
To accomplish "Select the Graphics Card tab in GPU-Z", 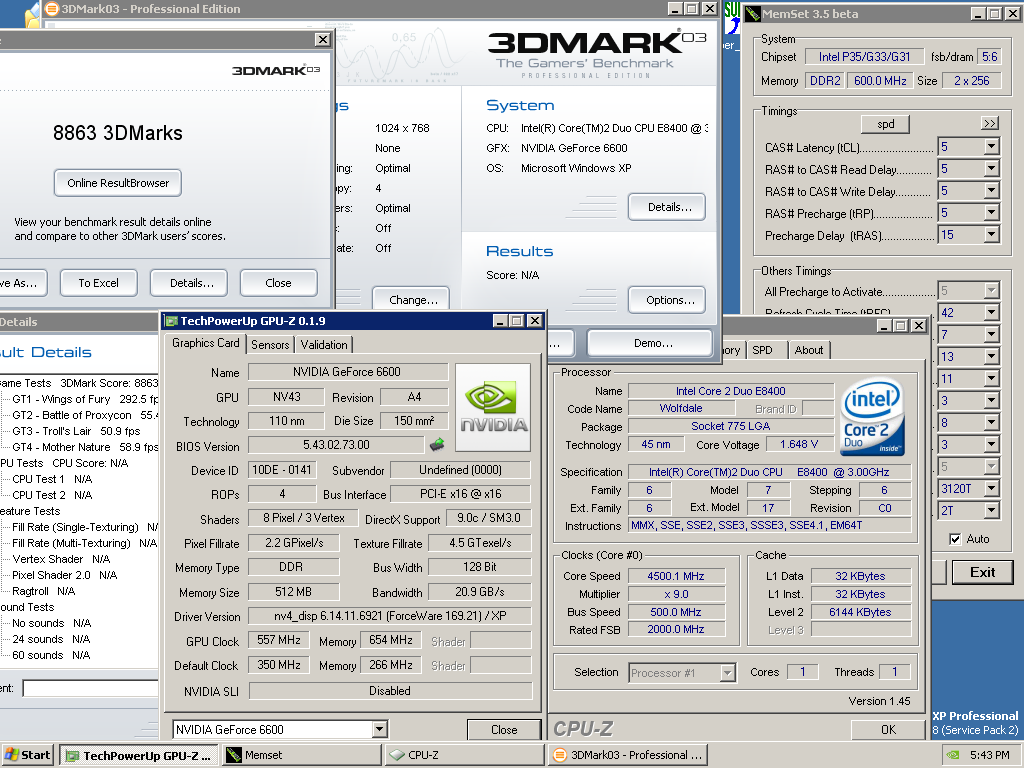I will pyautogui.click(x=206, y=343).
